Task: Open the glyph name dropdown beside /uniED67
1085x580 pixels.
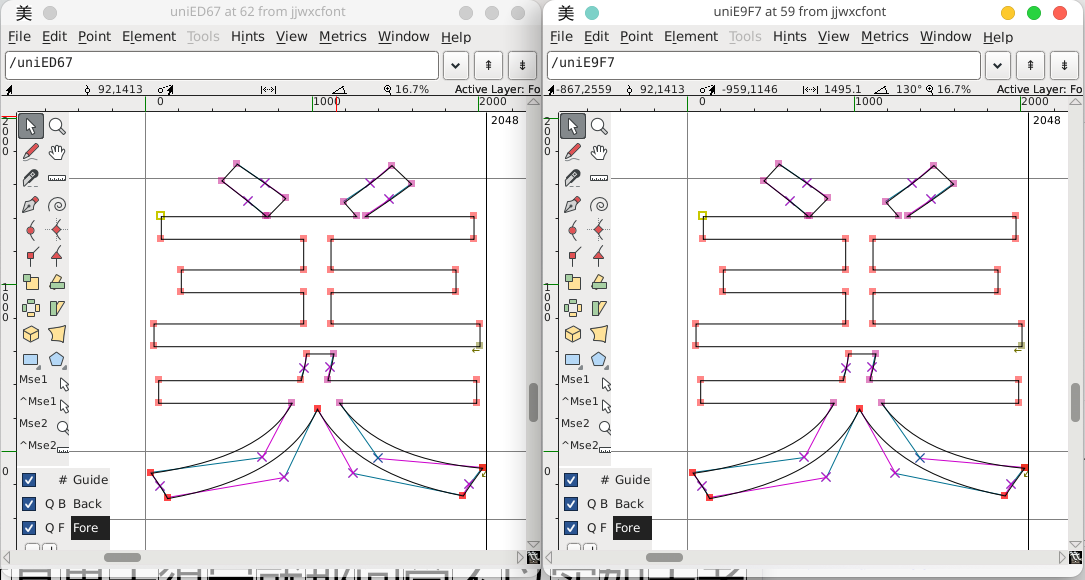Action: point(455,65)
